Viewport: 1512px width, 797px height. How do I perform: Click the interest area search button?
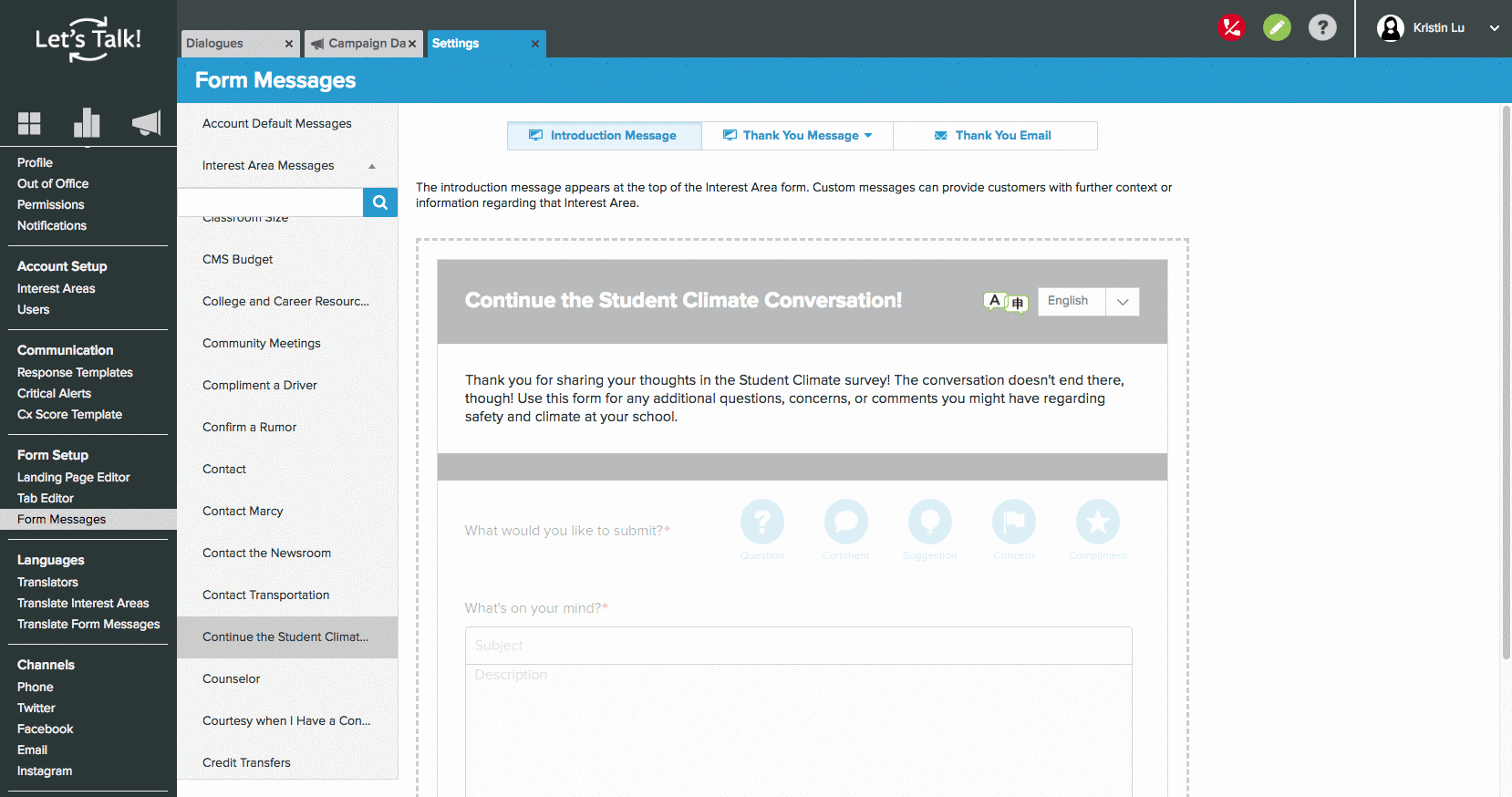coord(380,202)
